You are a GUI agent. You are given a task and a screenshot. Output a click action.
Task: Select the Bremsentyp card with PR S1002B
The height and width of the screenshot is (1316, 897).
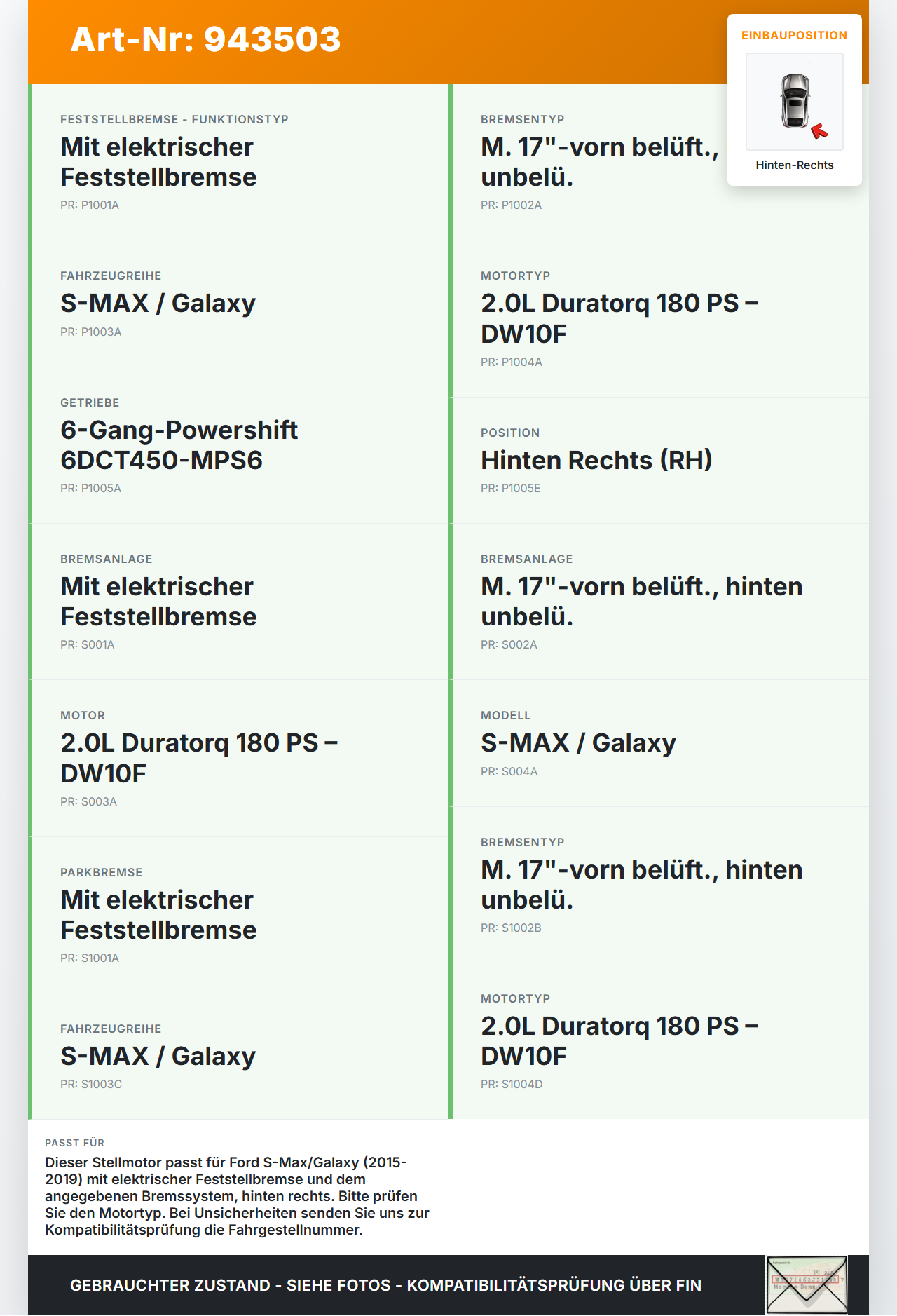659,885
